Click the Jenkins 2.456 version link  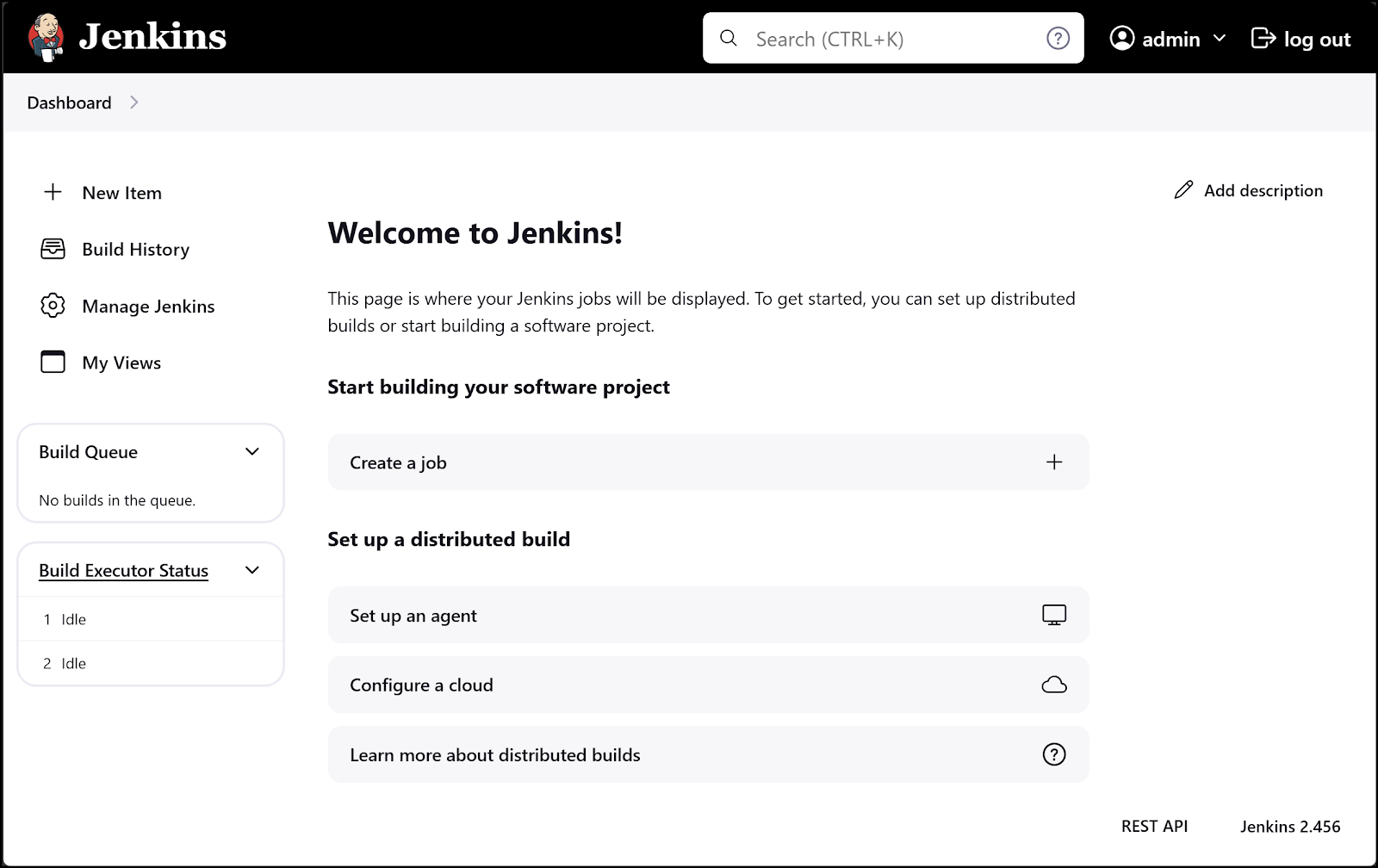[x=1290, y=827]
